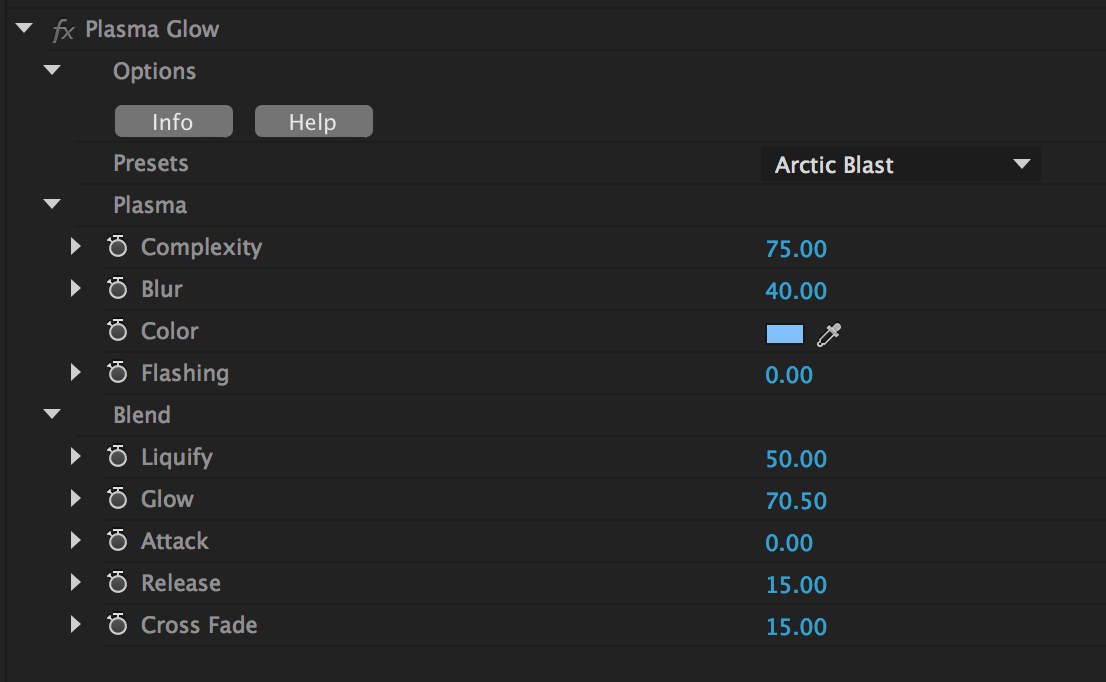The height and width of the screenshot is (682, 1106).
Task: Open the Help button
Action: click(313, 122)
